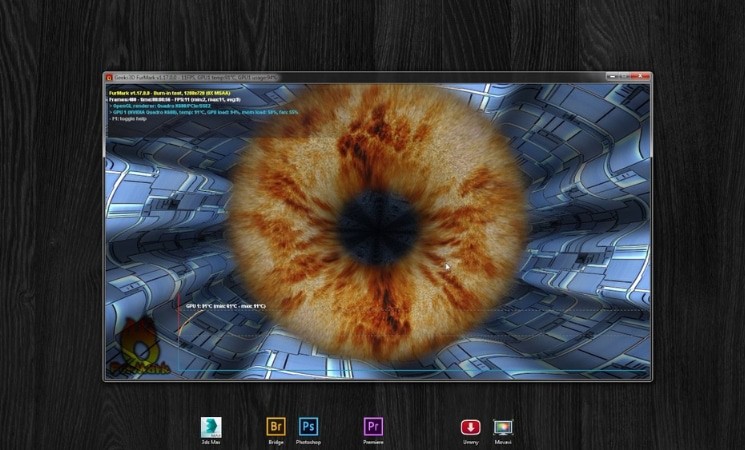Click the FurMark flame logo in corner
This screenshot has height=450, width=745.
coord(138,348)
